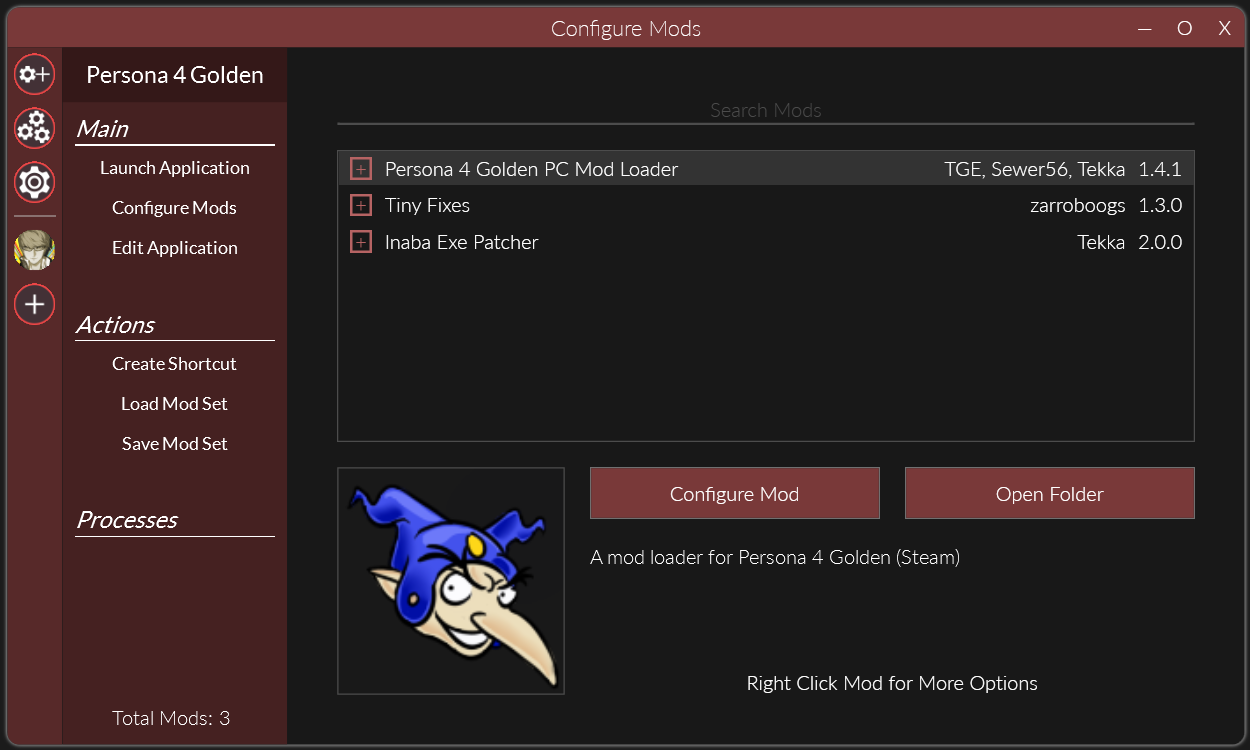Click the Configure Mod button
Image resolution: width=1250 pixels, height=750 pixels.
735,493
